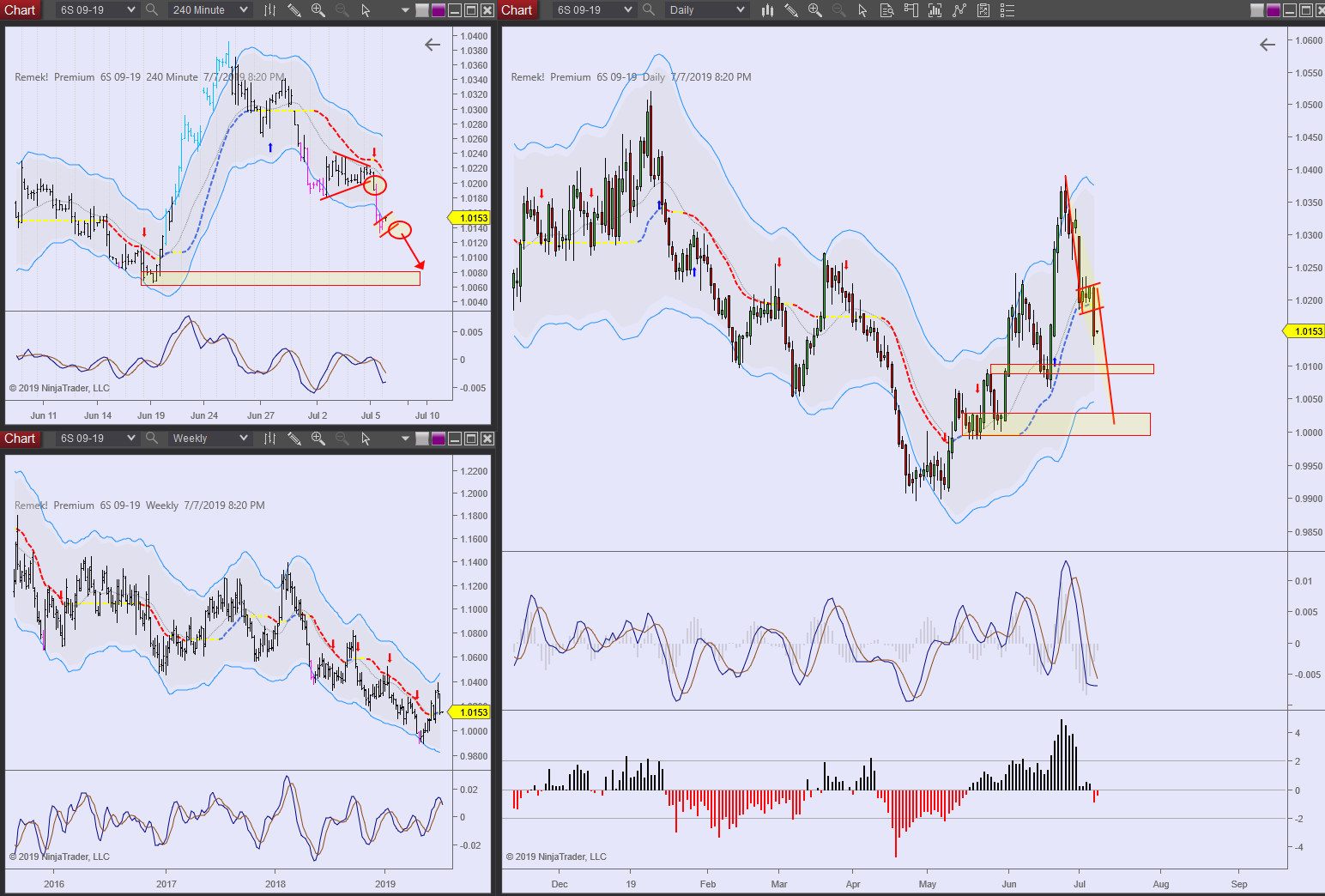Zoom out on the Weekly chart

point(342,439)
